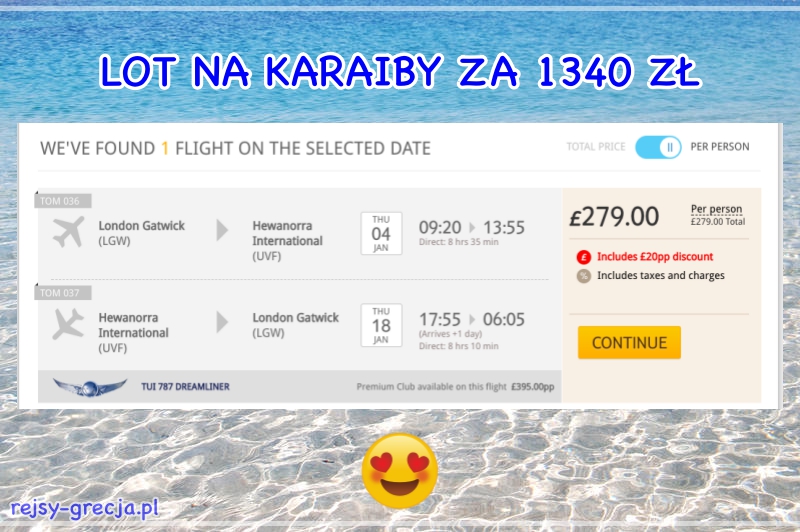Click the TOM 036 flight number tag

(x=62, y=201)
